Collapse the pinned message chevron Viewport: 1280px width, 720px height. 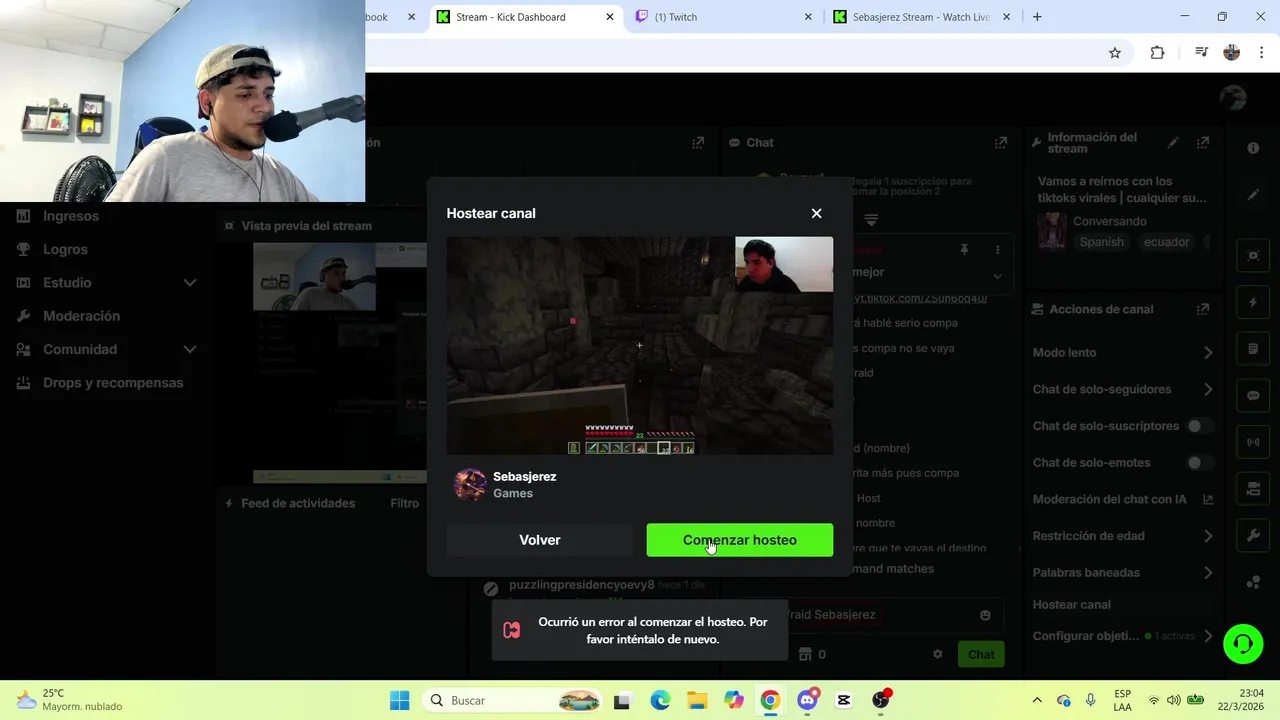tap(997, 276)
